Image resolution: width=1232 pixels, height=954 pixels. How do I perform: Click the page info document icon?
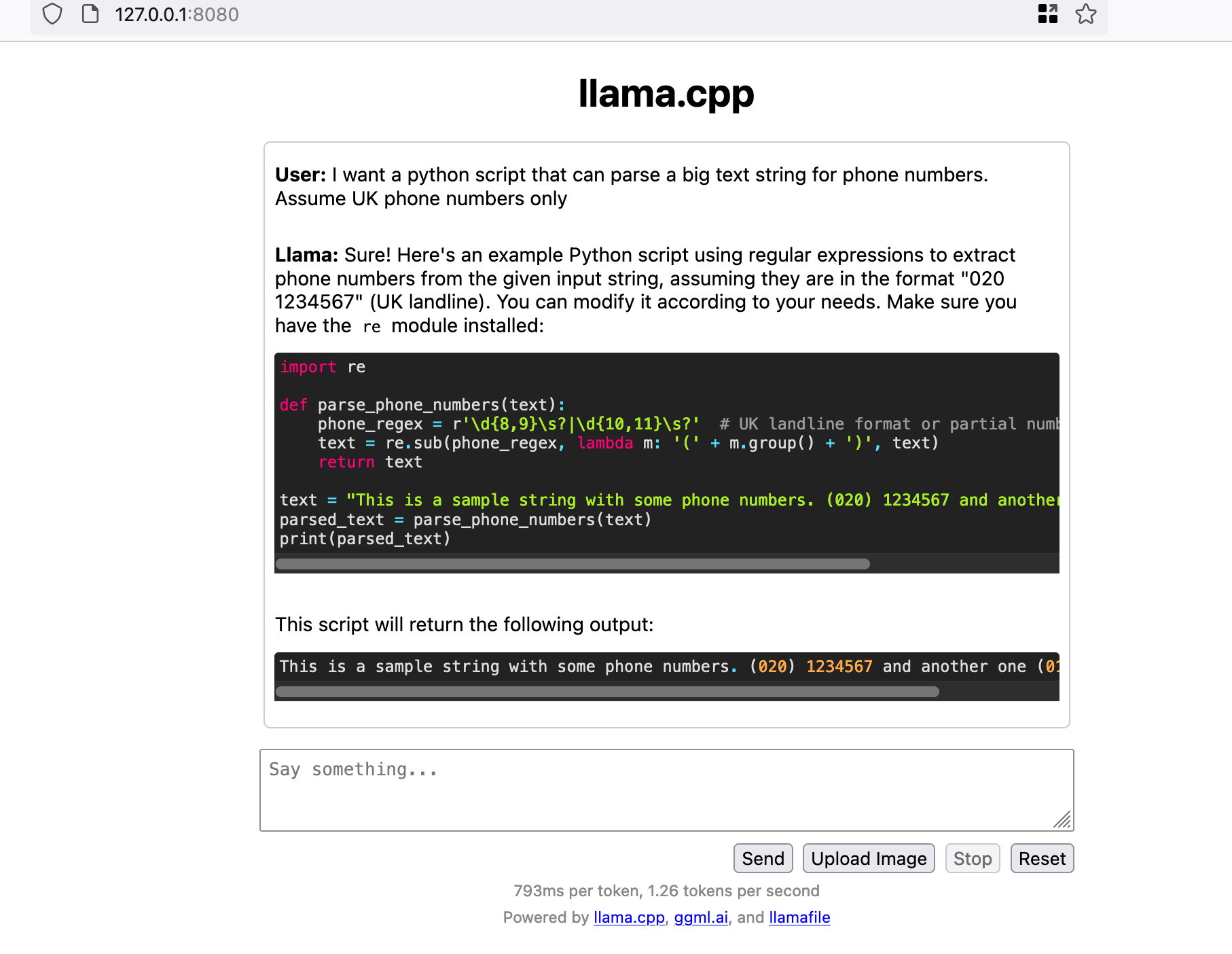point(90,14)
